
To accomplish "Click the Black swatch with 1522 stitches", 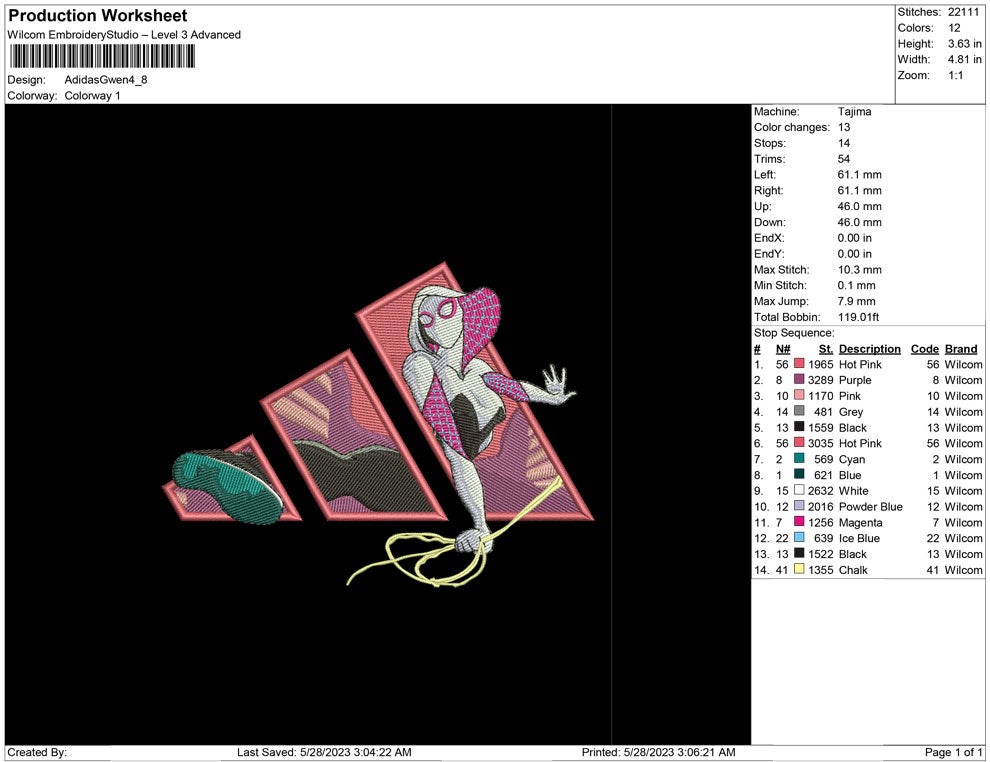I will point(799,553).
